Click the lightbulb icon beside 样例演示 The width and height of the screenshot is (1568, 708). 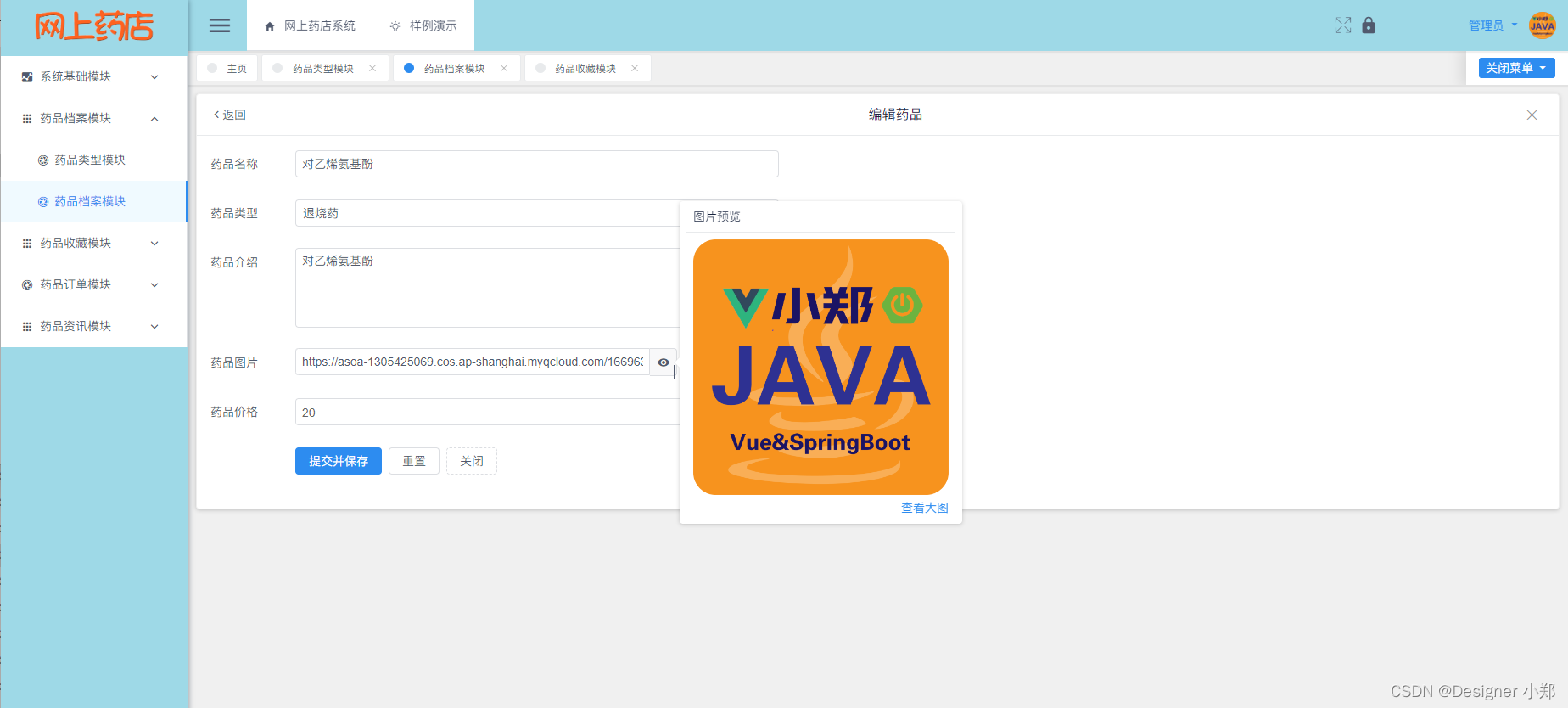point(395,26)
